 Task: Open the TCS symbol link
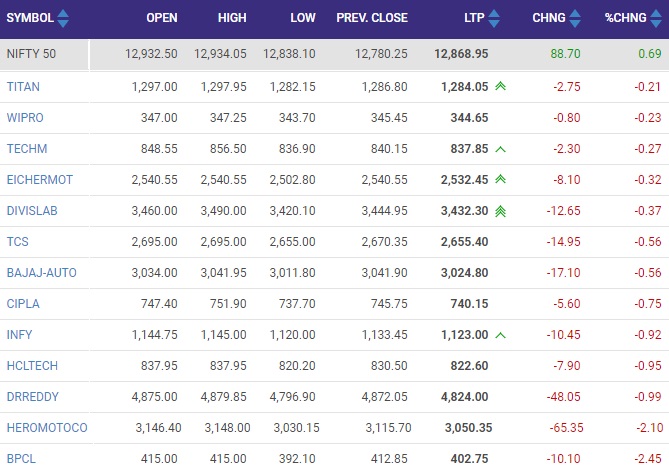[x=17, y=242]
